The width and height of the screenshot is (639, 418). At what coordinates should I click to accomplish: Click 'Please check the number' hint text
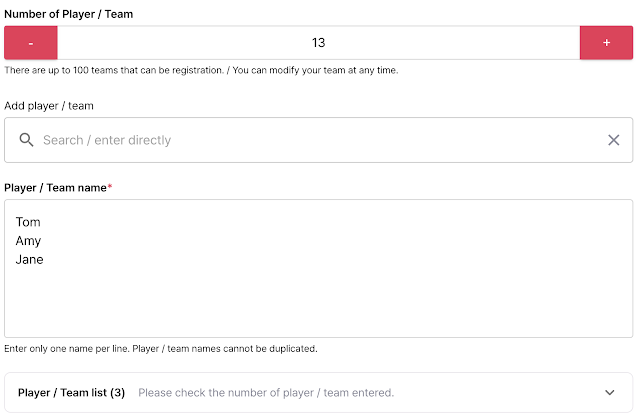(266, 393)
